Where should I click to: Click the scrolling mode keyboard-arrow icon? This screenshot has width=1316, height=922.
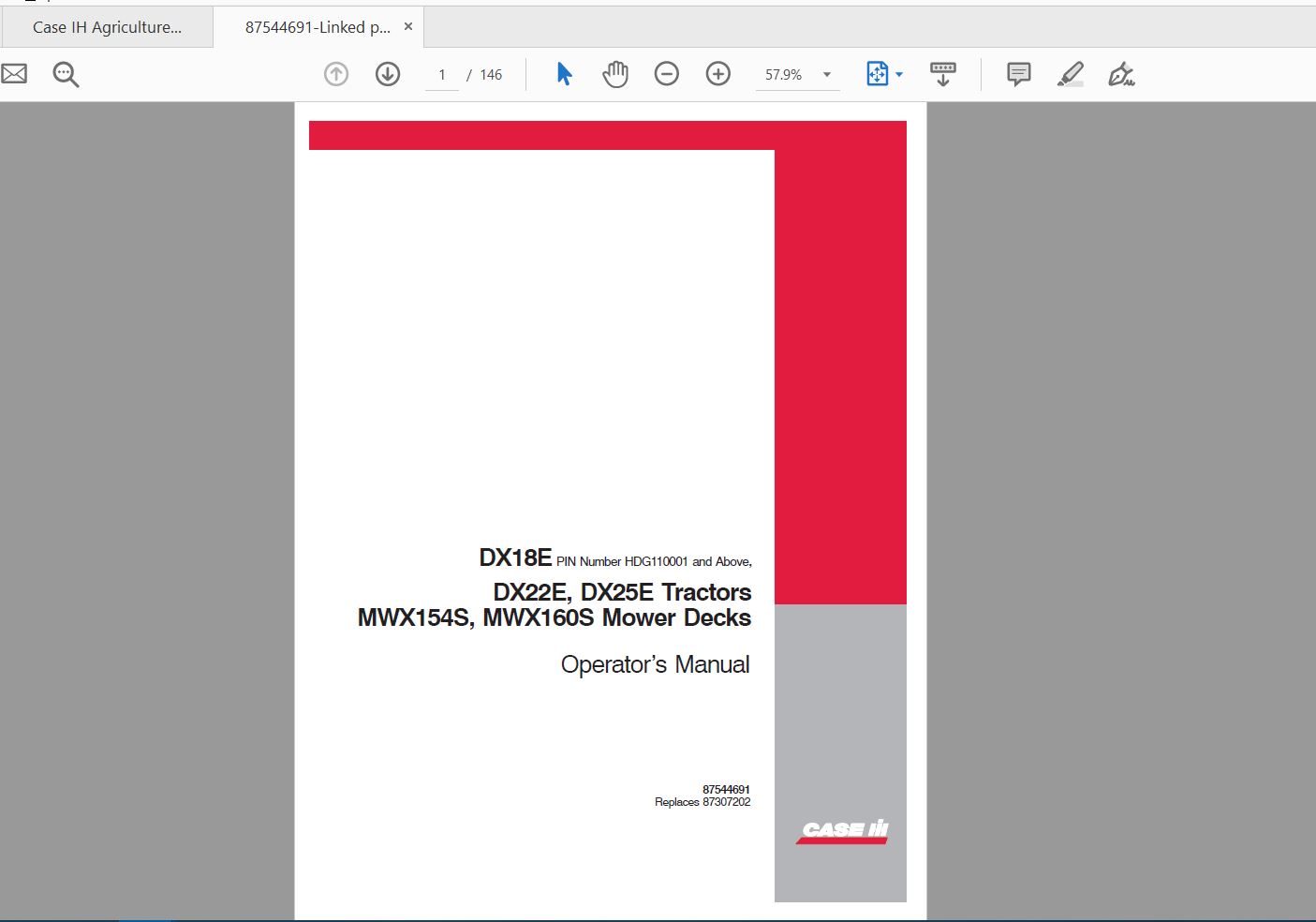click(943, 74)
